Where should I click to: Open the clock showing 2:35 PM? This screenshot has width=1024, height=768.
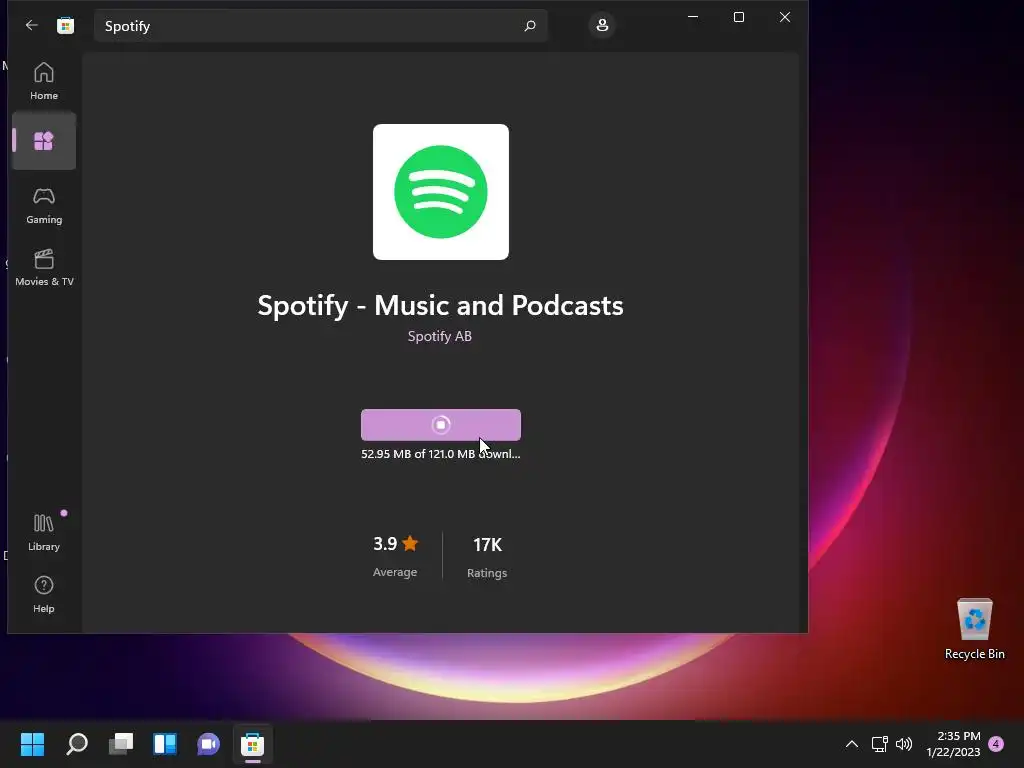953,744
